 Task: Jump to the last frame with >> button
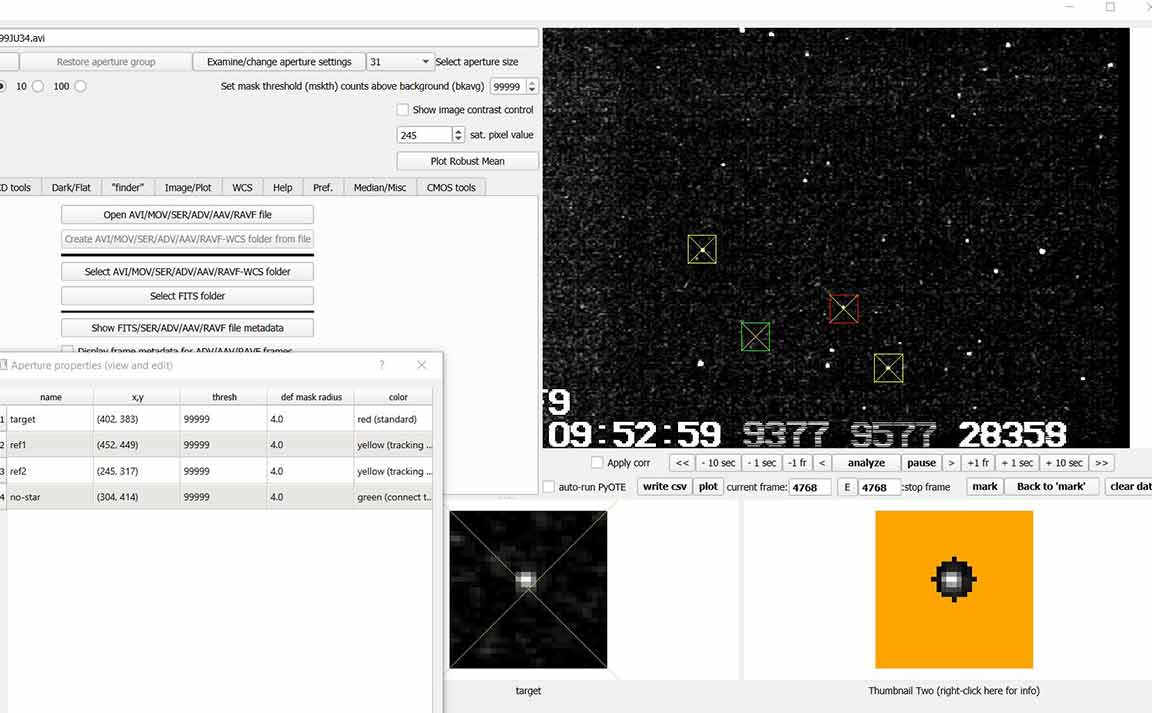1101,463
